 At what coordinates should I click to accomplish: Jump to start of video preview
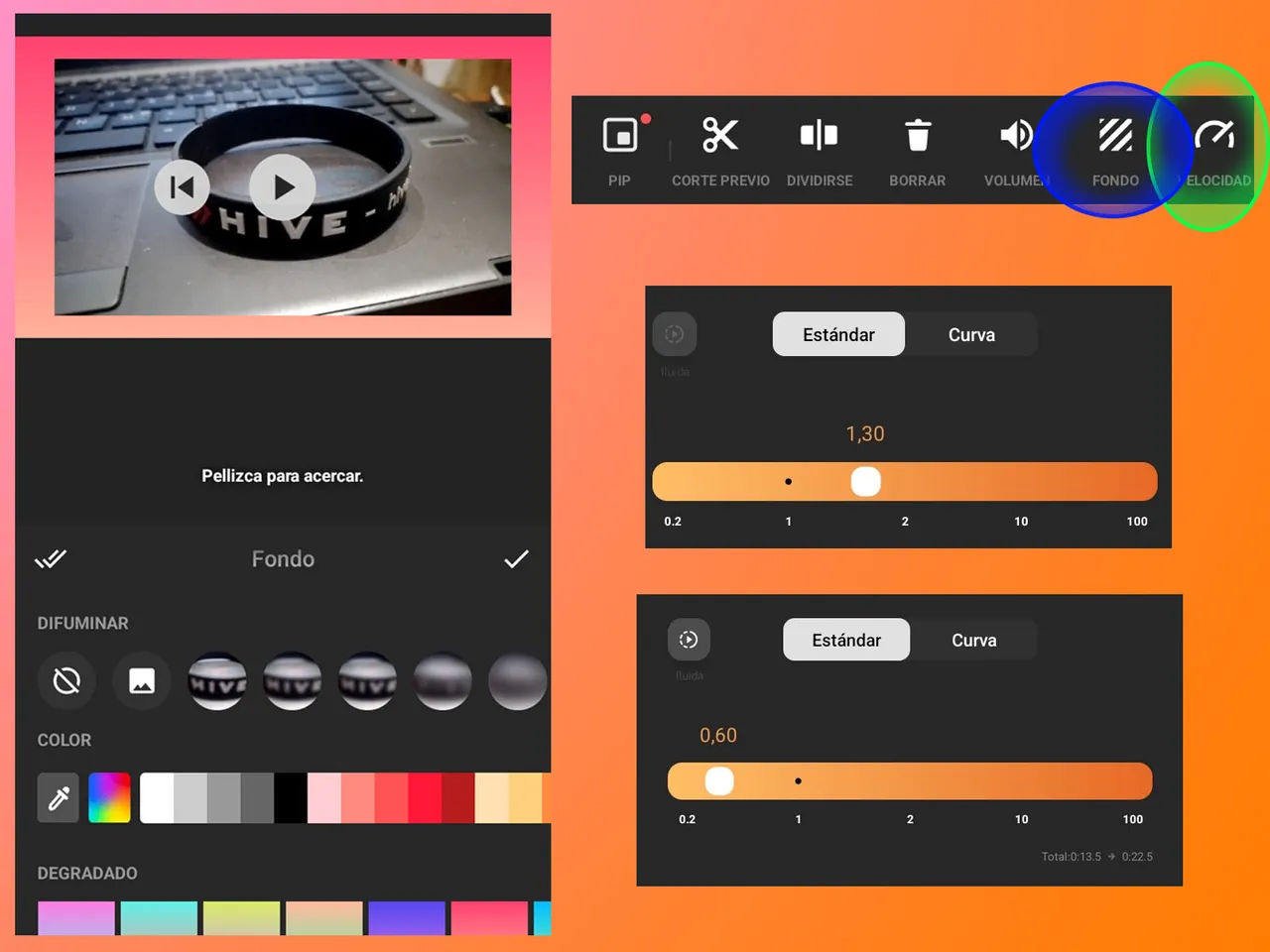coord(182,186)
